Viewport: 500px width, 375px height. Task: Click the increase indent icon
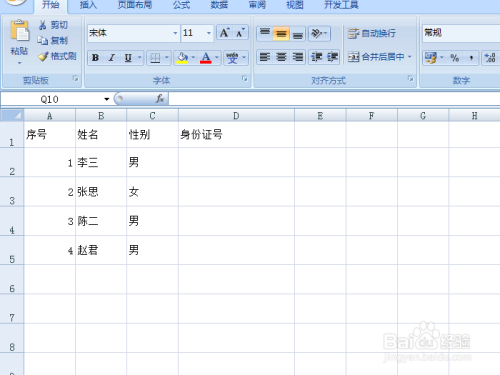coord(332,57)
